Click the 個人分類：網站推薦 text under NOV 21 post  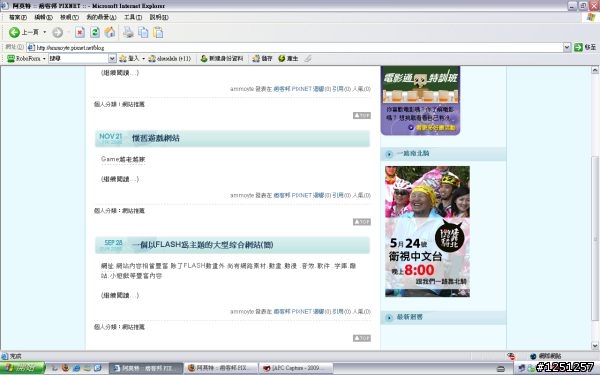(x=119, y=211)
